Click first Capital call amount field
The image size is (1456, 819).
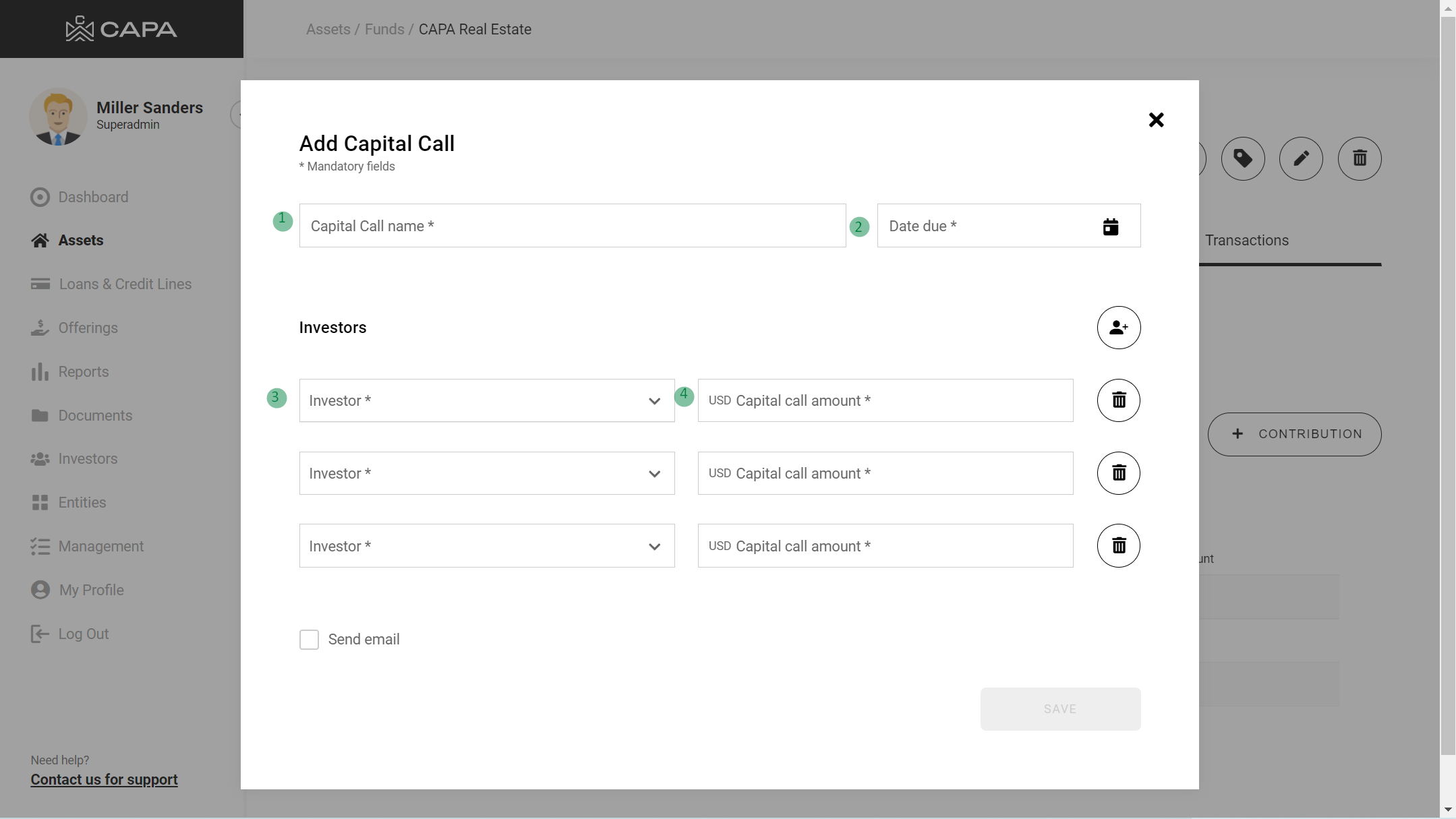(x=885, y=401)
